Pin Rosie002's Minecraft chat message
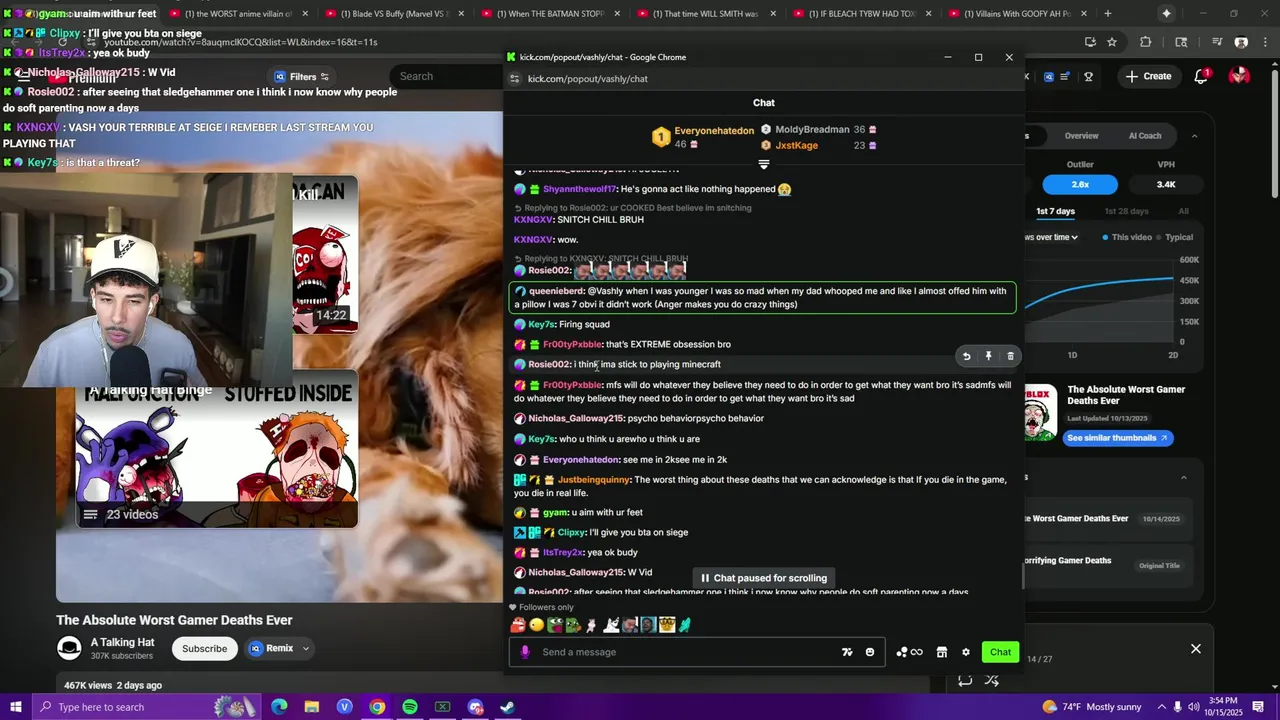 (988, 356)
